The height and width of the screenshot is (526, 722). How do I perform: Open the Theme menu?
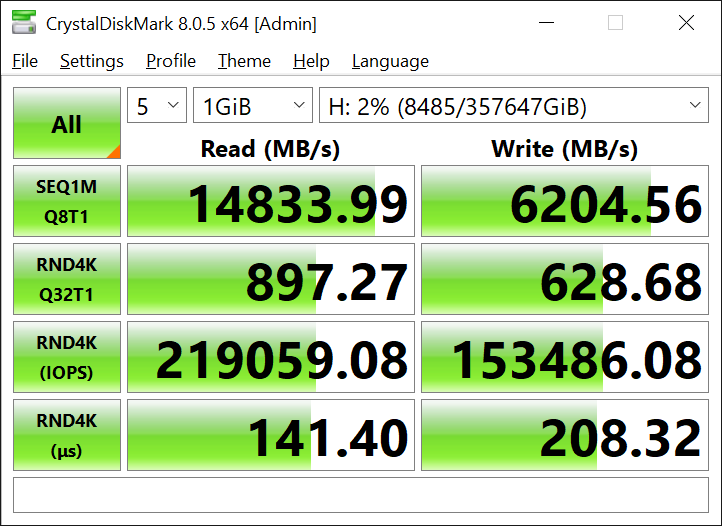[x=244, y=61]
